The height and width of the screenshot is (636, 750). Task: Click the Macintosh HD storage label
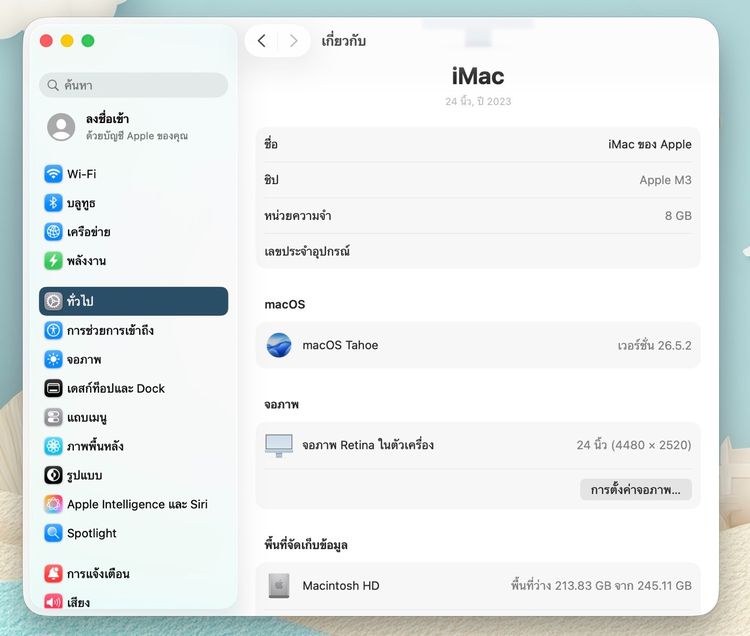[341, 586]
